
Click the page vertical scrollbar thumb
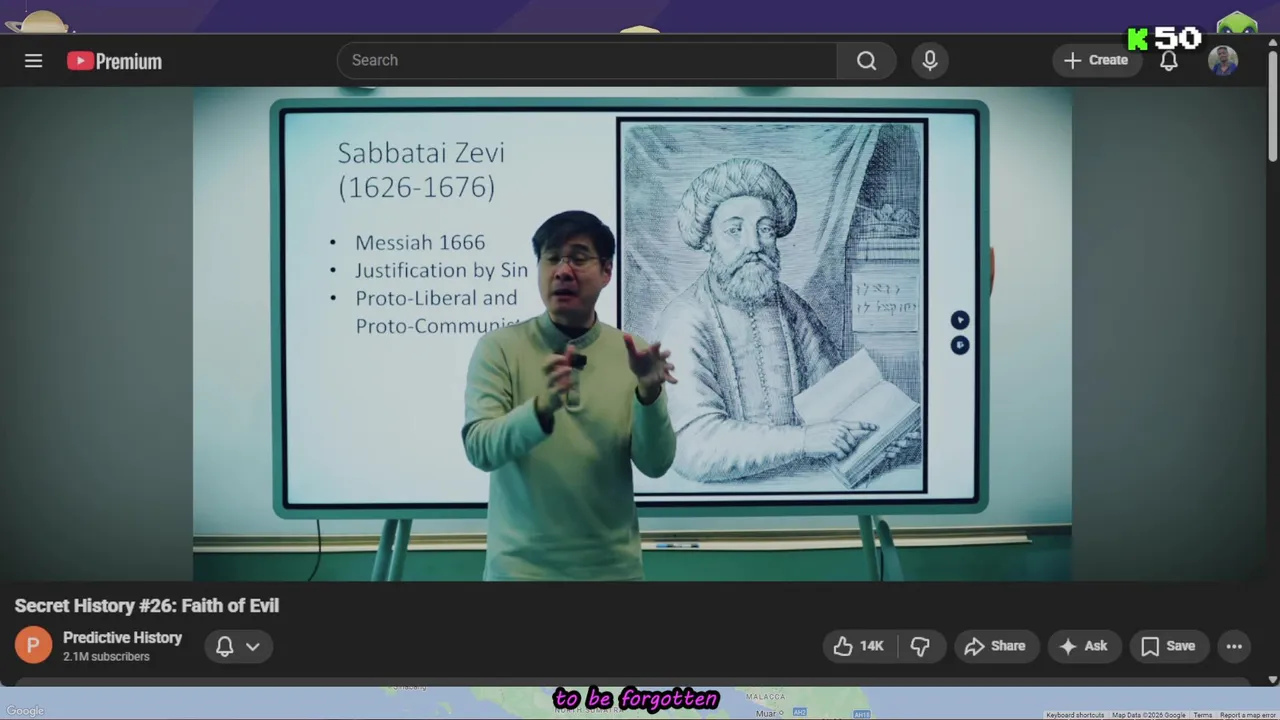click(1272, 105)
